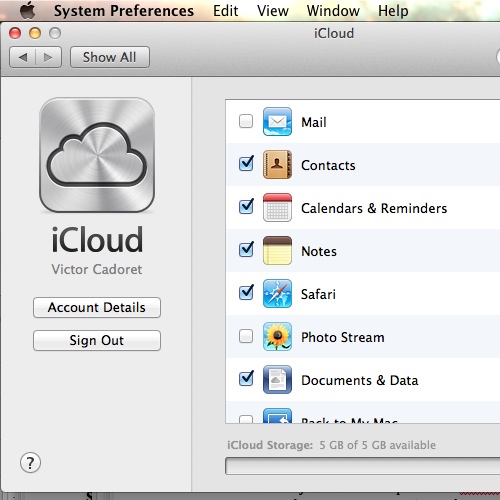The image size is (500, 500).
Task: Select the Photo Stream label
Action: (x=343, y=337)
